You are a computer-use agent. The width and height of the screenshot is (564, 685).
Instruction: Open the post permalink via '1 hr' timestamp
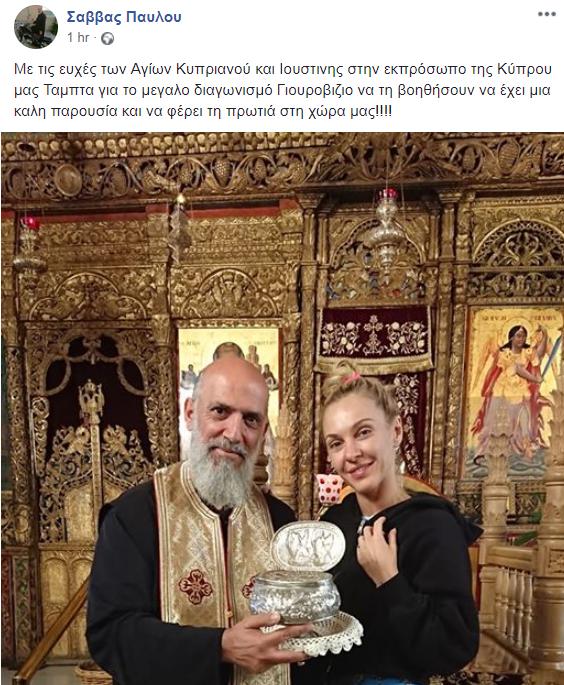(78, 38)
